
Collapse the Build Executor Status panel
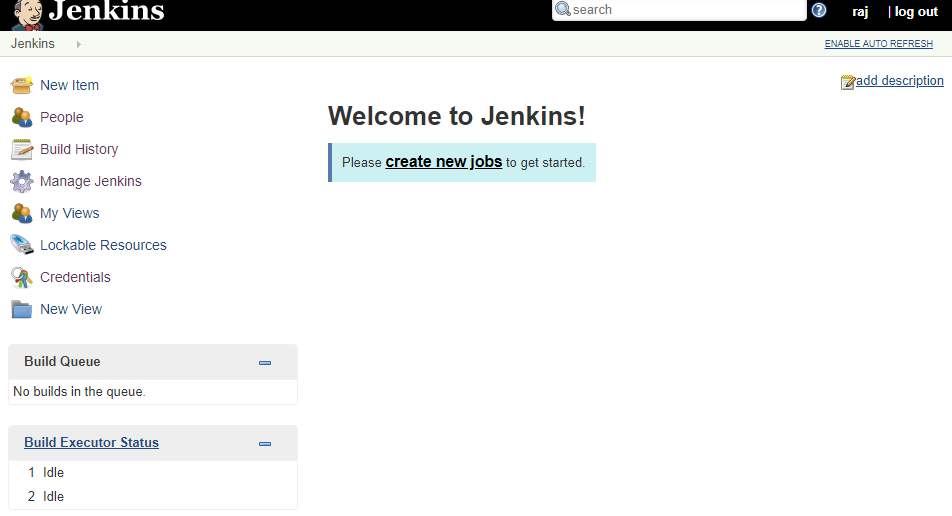pos(265,444)
